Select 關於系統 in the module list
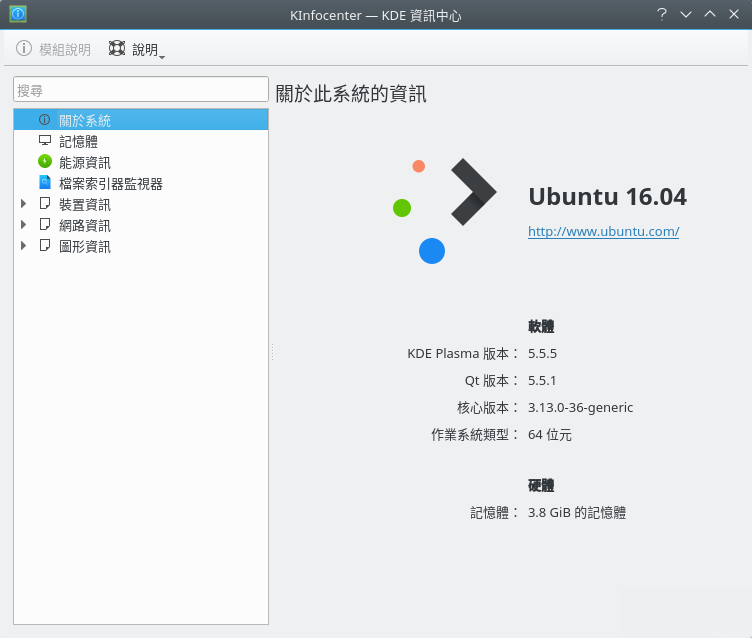This screenshot has width=752, height=638. point(141,120)
